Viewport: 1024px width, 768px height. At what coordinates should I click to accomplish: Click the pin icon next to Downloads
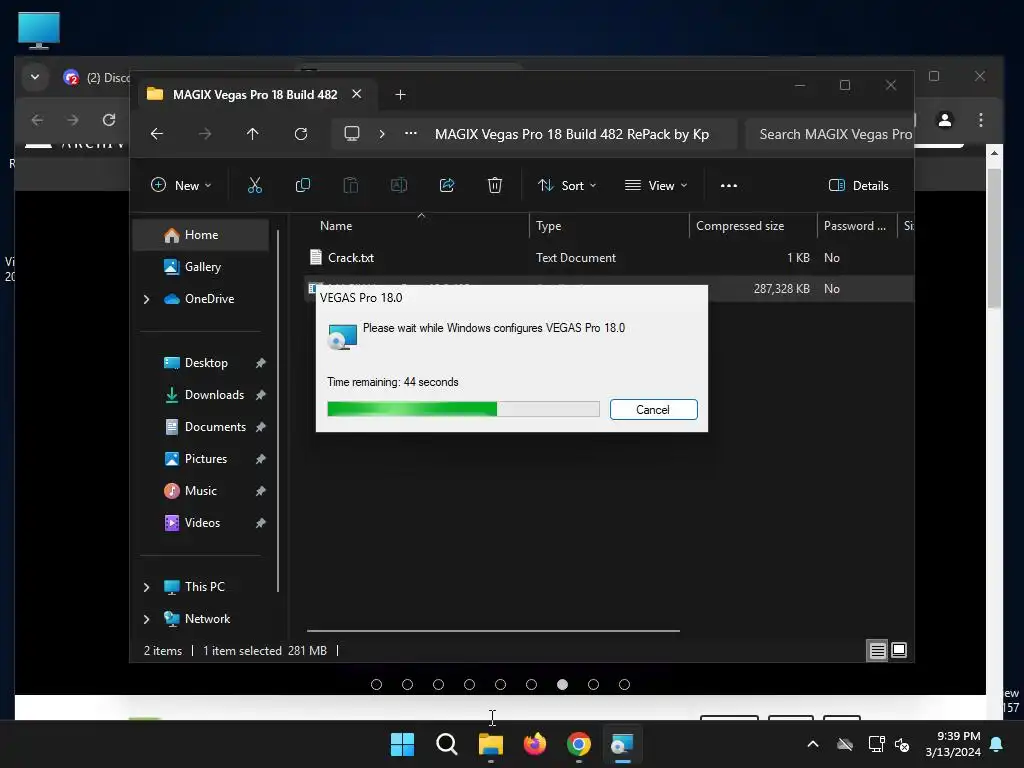pos(260,395)
